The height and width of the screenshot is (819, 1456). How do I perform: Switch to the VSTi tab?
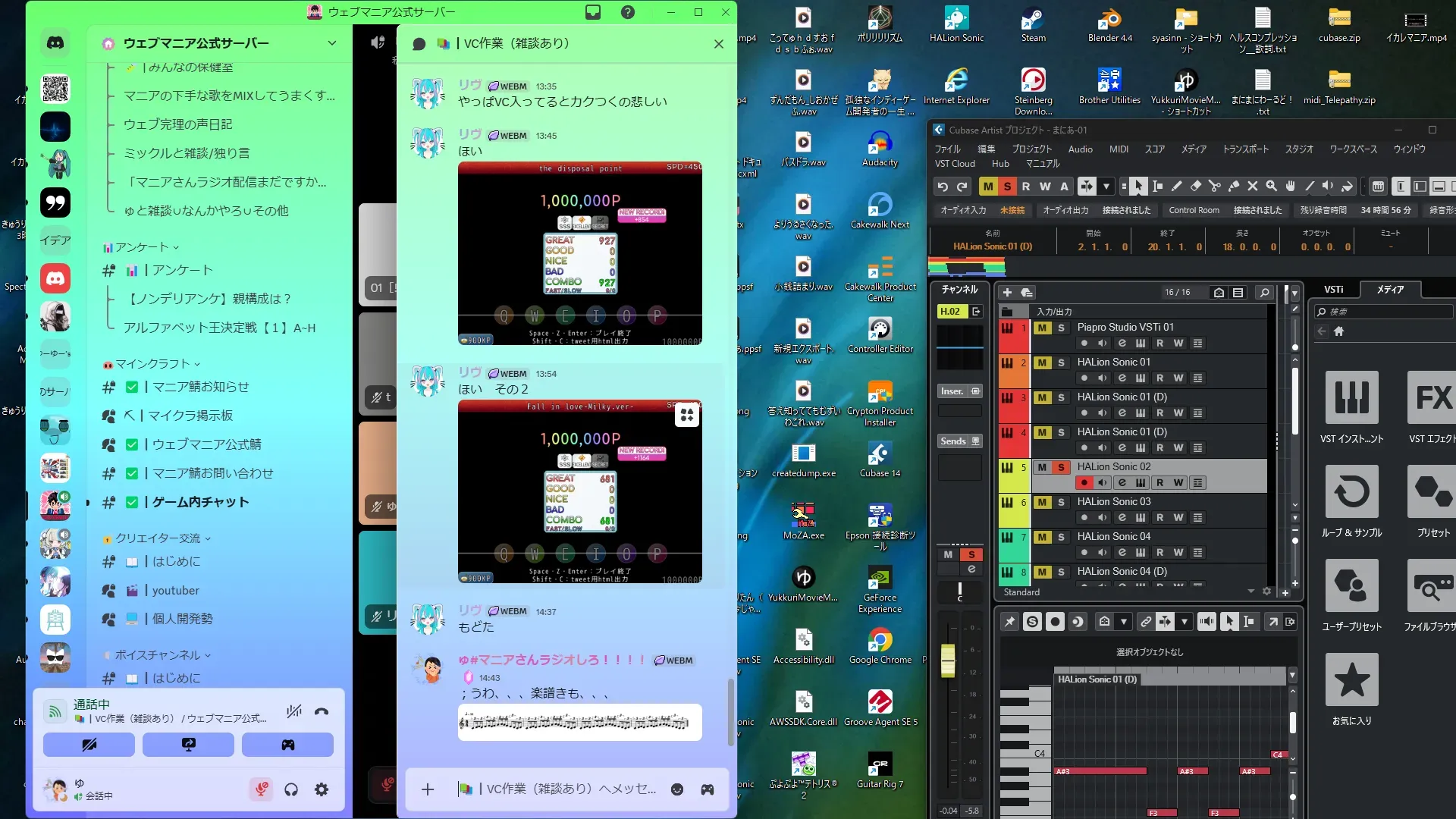[1333, 290]
